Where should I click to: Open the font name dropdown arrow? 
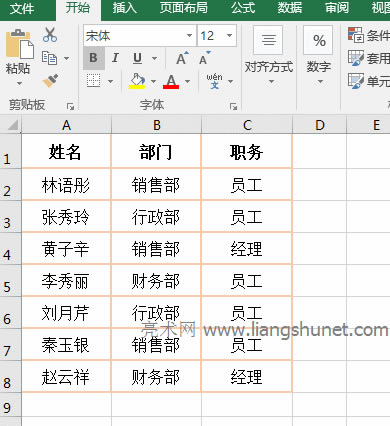189,36
